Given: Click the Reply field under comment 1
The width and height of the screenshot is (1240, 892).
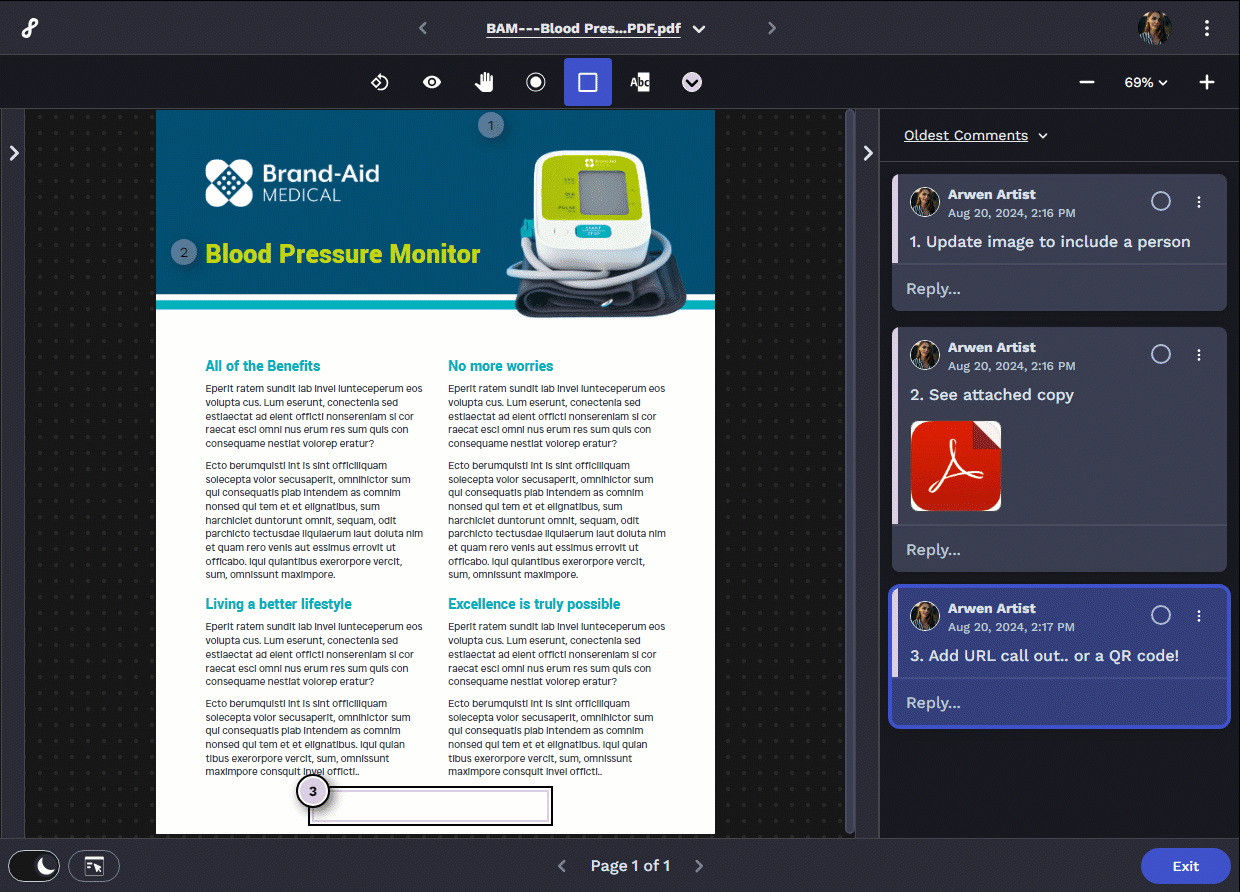Looking at the screenshot, I should click(x=1060, y=288).
